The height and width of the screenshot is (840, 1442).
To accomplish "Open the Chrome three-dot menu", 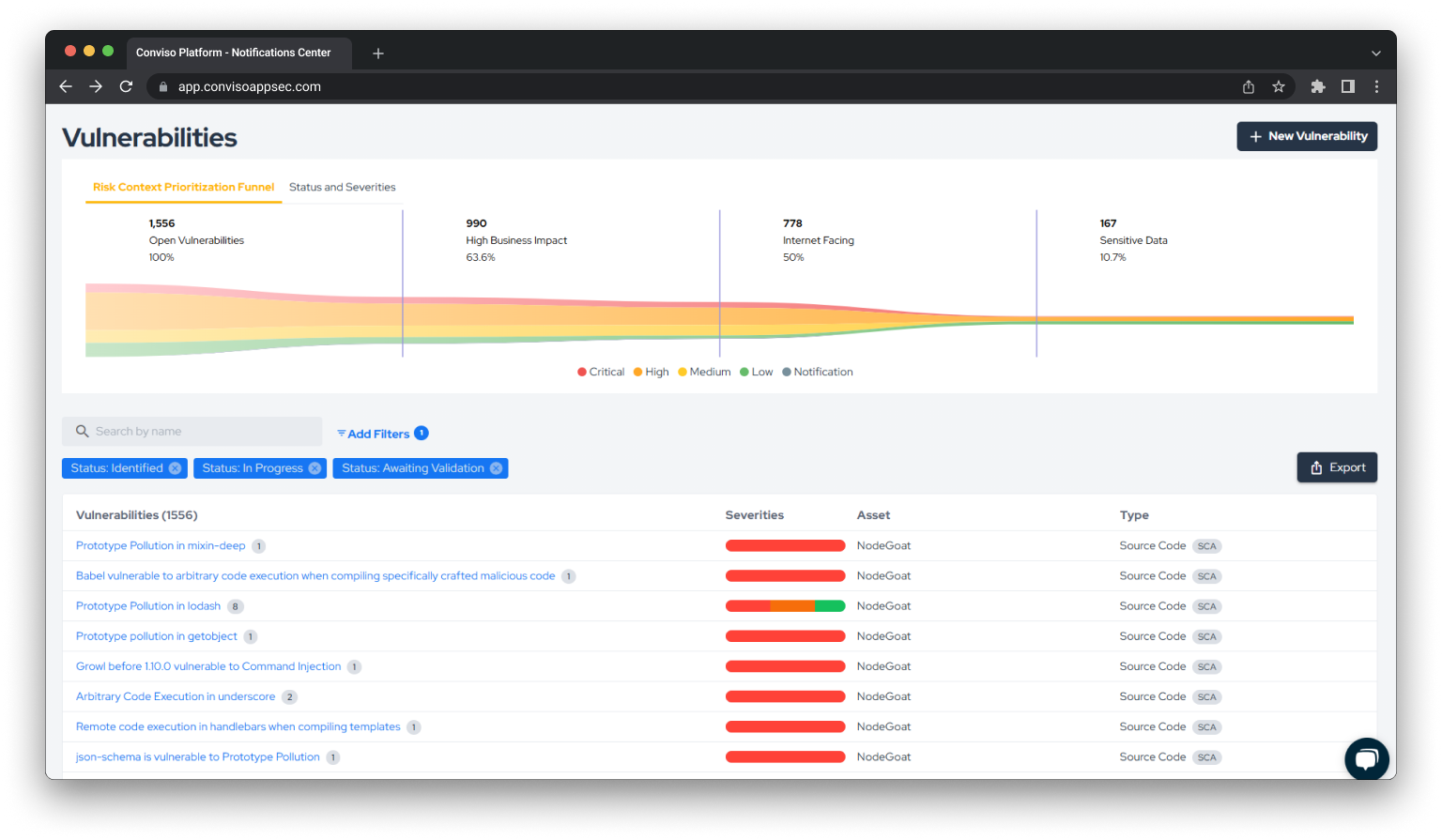I will click(x=1377, y=86).
